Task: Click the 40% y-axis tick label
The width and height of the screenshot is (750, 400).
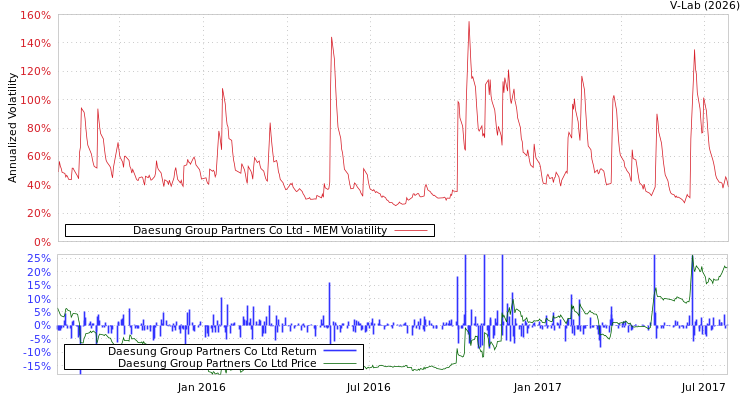Action: 38,185
